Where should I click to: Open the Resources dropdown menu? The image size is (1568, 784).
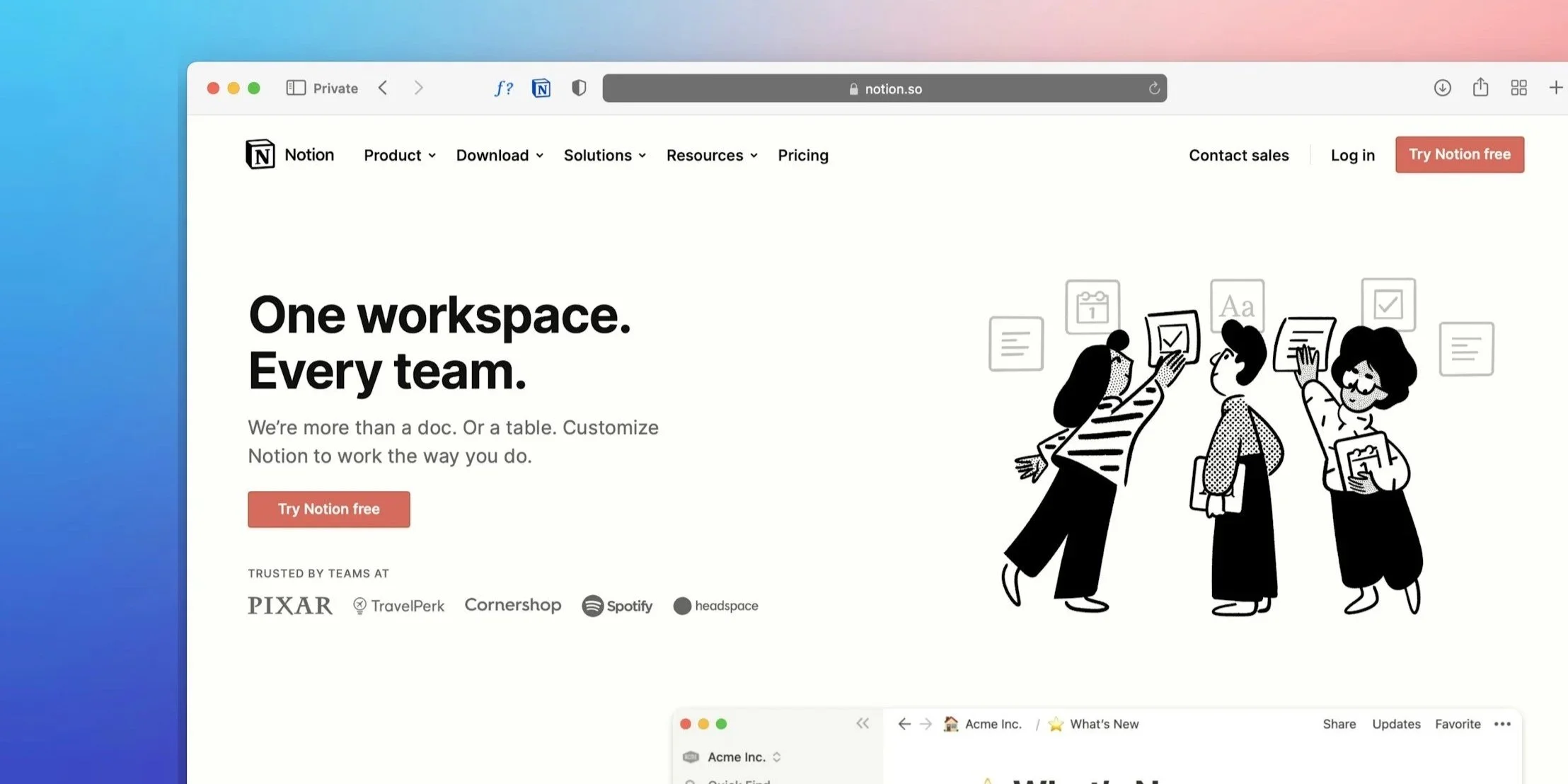tap(711, 155)
